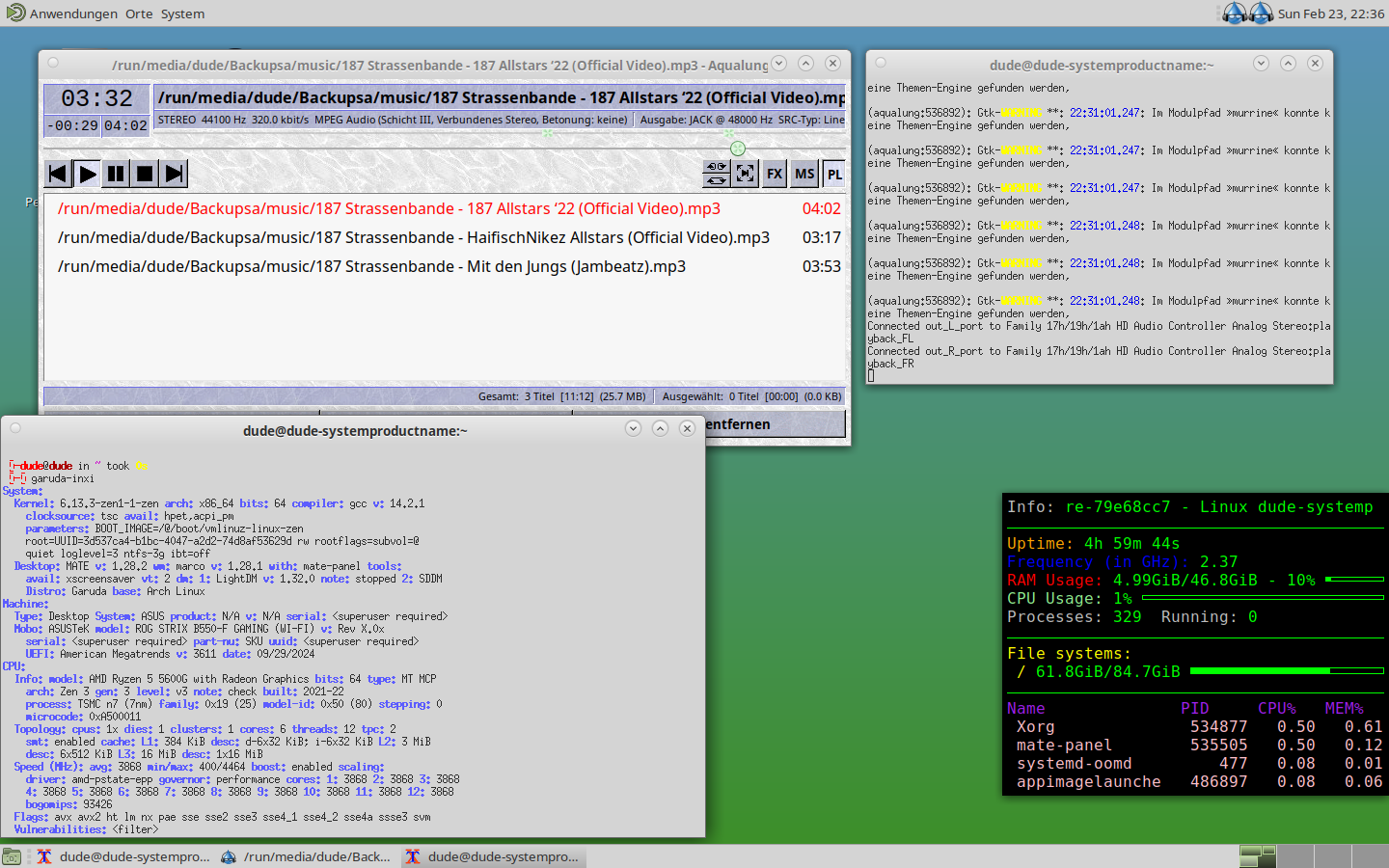Click the garuda-inxi terminal title bar

[355, 431]
